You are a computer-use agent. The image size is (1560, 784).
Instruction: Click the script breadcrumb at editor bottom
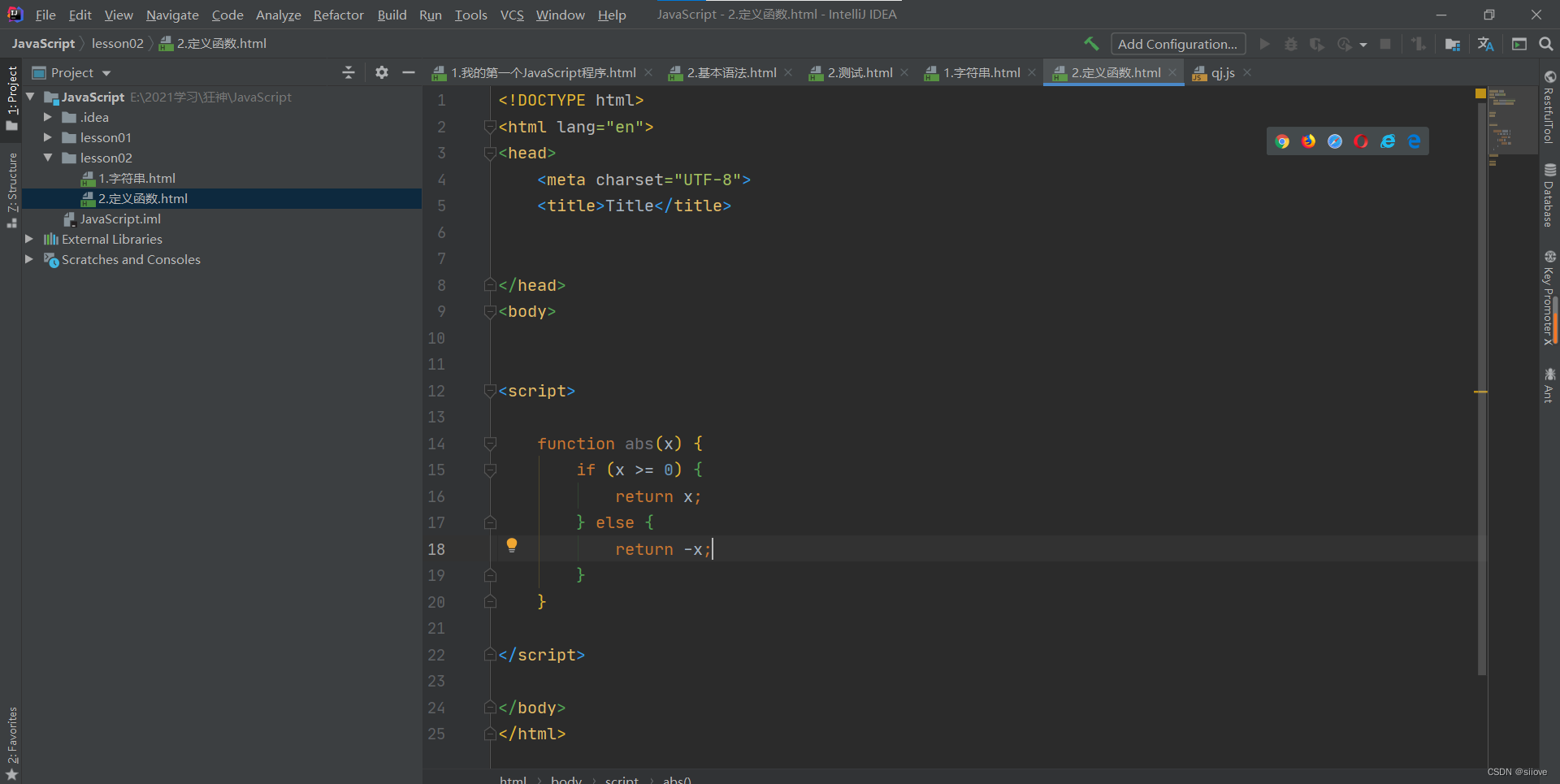[622, 779]
